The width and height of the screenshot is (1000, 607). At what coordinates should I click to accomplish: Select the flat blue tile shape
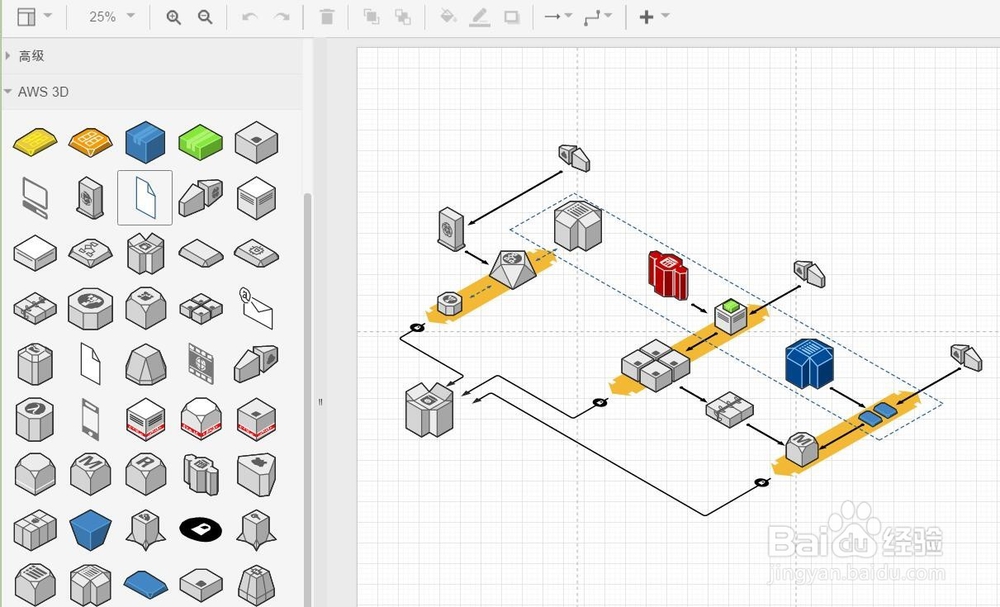tap(145, 585)
